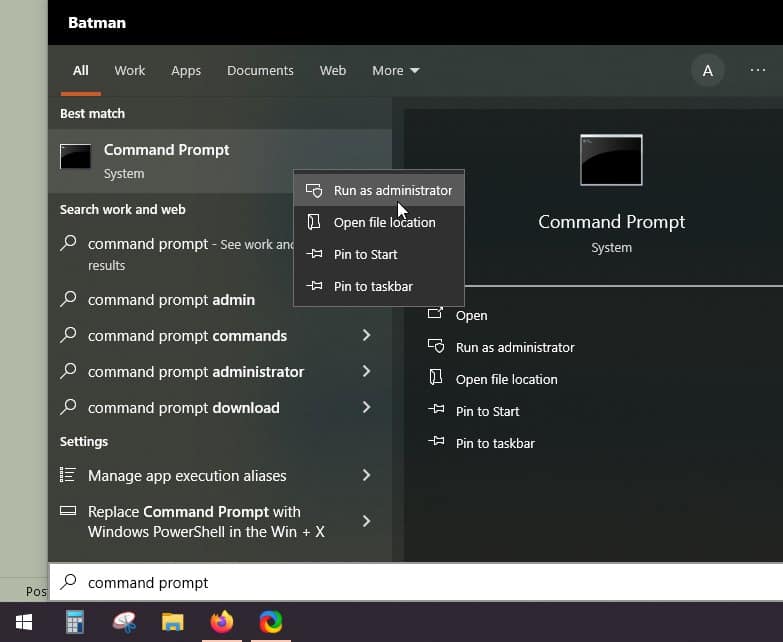The image size is (783, 642).
Task: Click the list icon beside Manage app execution aliases
Action: [x=68, y=474]
